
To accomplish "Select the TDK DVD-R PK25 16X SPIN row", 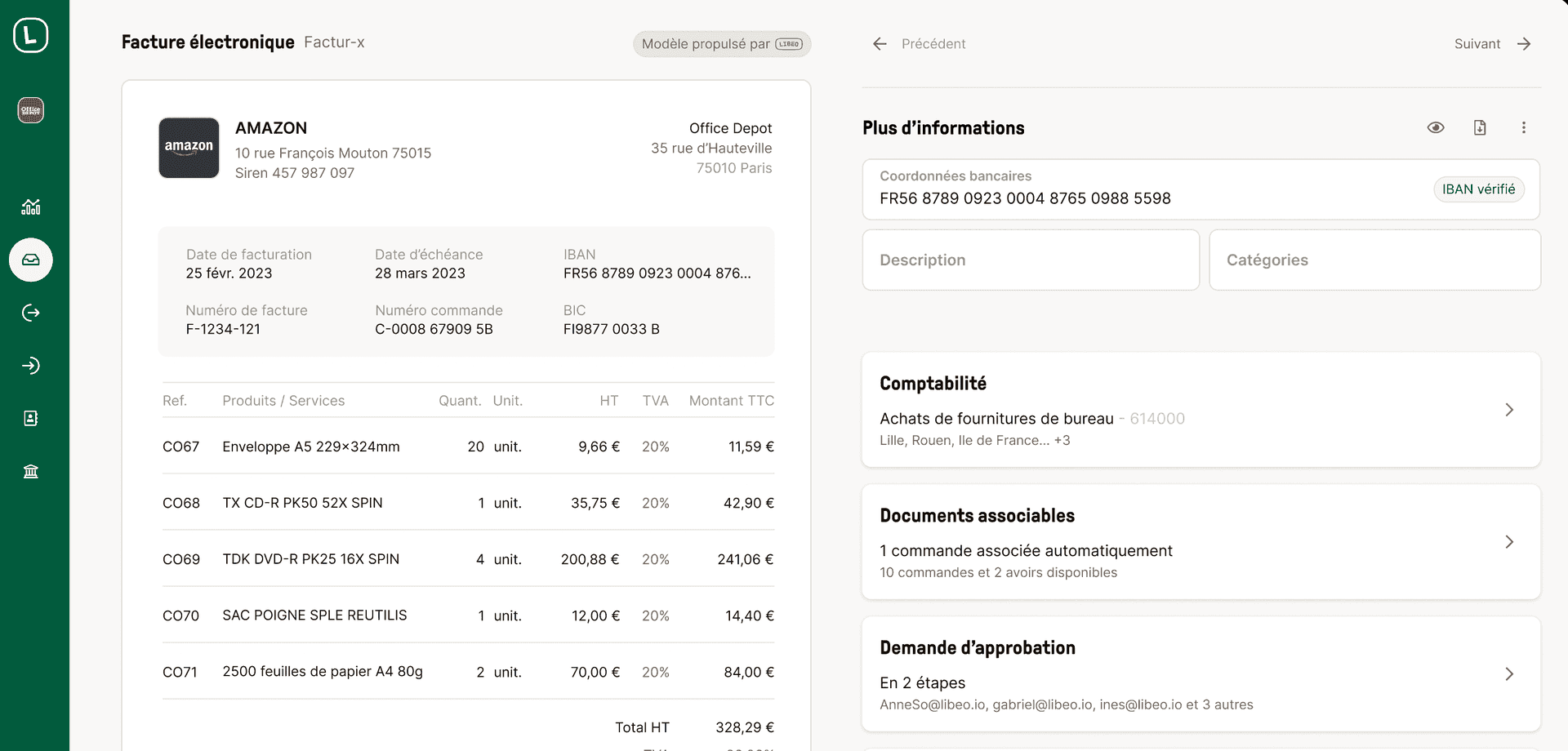I will (468, 559).
